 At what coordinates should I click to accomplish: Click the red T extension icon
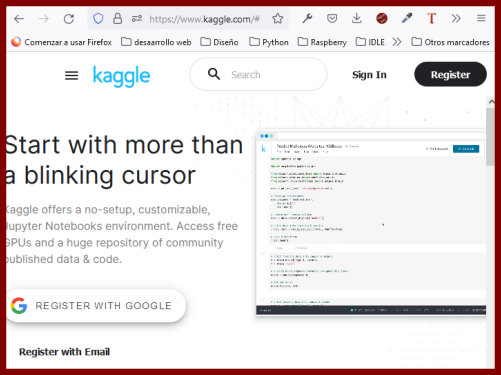pos(431,18)
